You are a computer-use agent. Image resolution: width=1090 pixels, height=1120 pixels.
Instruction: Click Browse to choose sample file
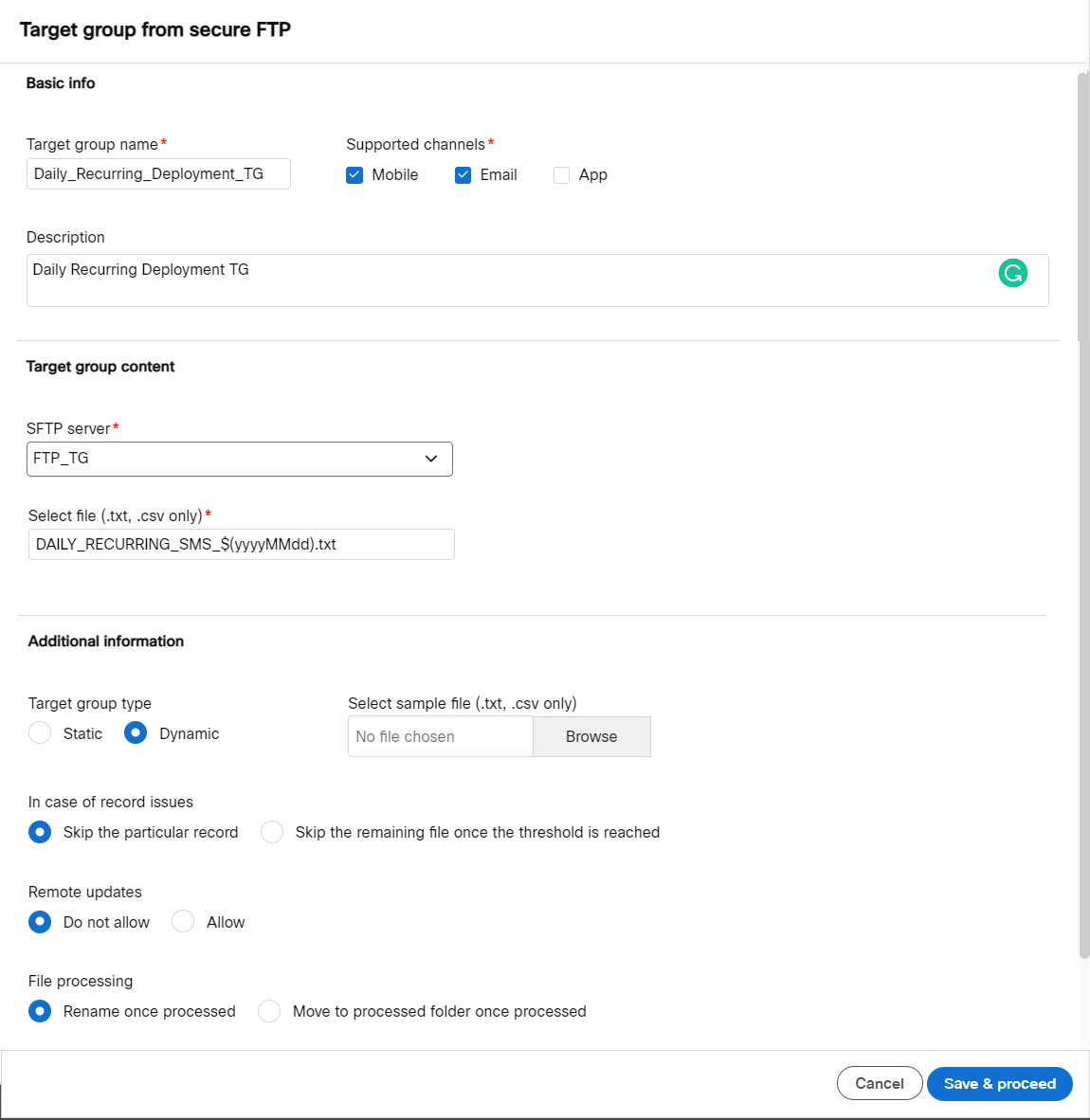[591, 736]
